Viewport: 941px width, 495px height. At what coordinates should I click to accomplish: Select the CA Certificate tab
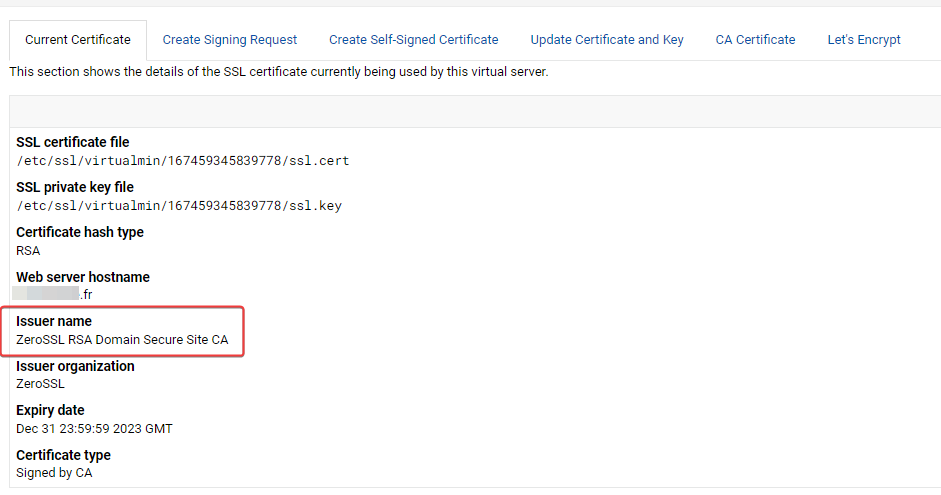pos(755,40)
